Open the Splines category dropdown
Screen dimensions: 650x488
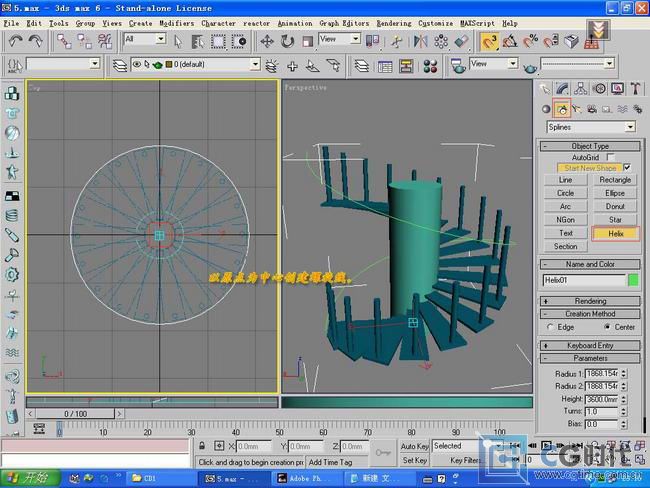coord(630,127)
